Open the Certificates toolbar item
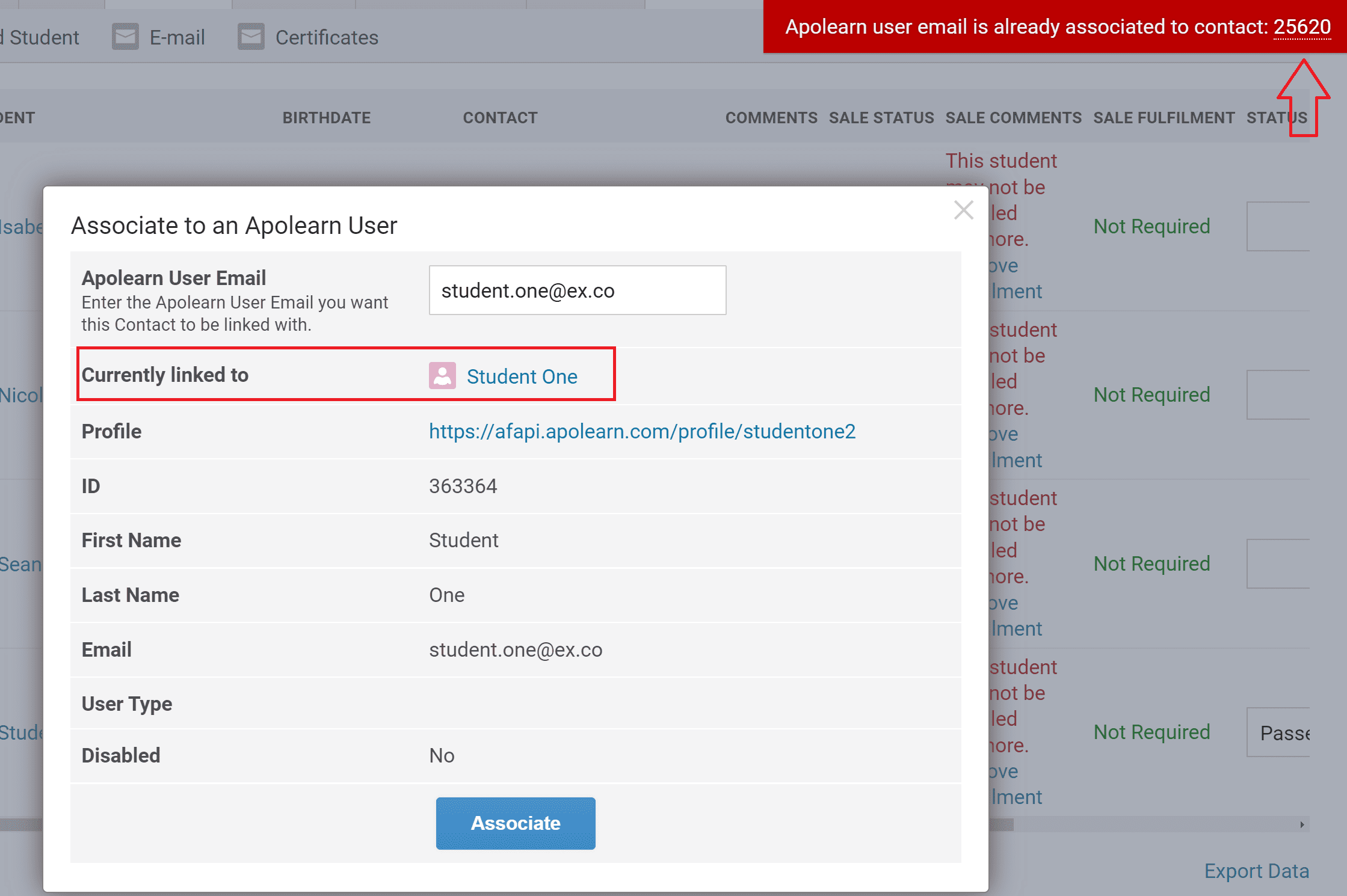This screenshot has width=1347, height=896. tap(326, 37)
